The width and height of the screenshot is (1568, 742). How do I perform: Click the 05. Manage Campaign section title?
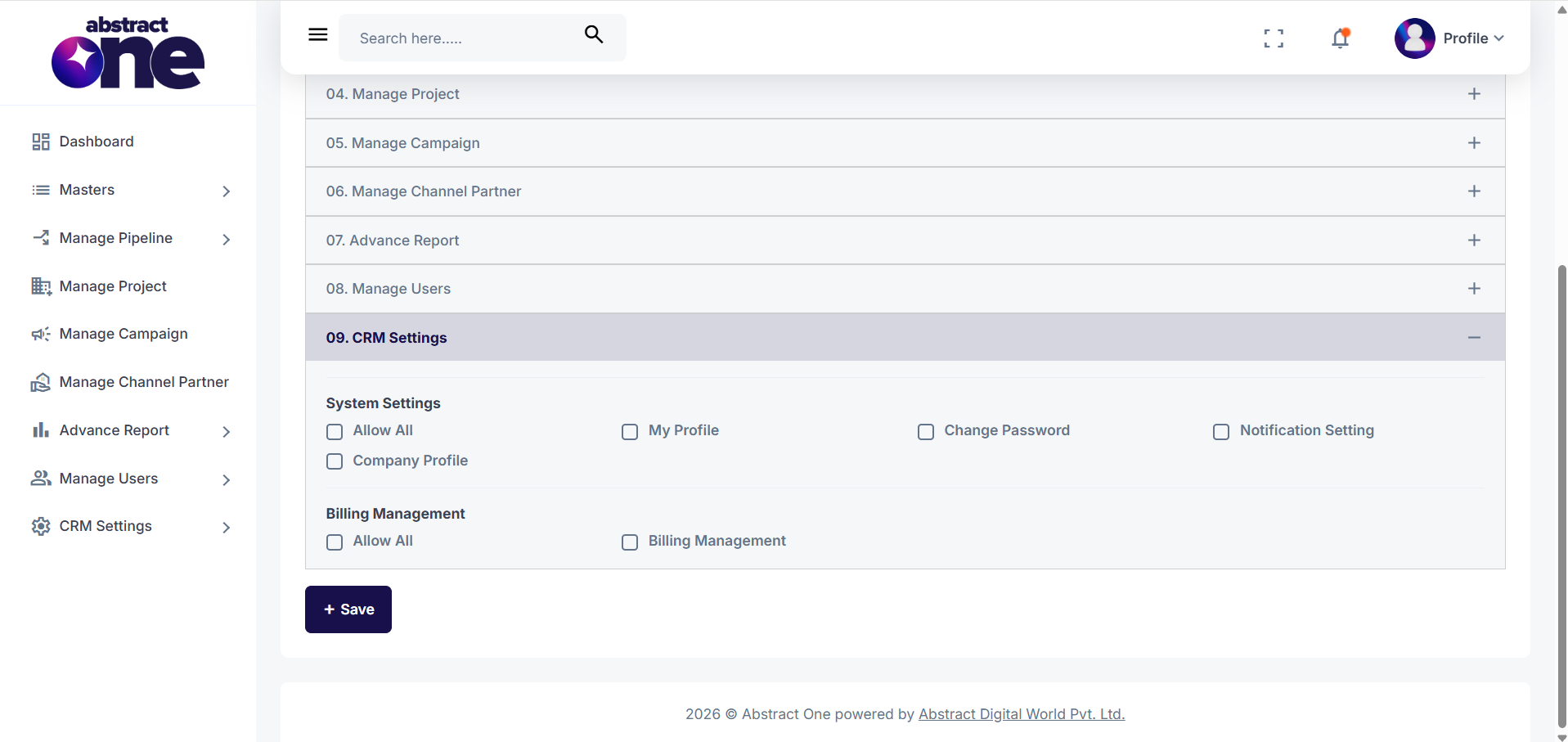coord(403,143)
